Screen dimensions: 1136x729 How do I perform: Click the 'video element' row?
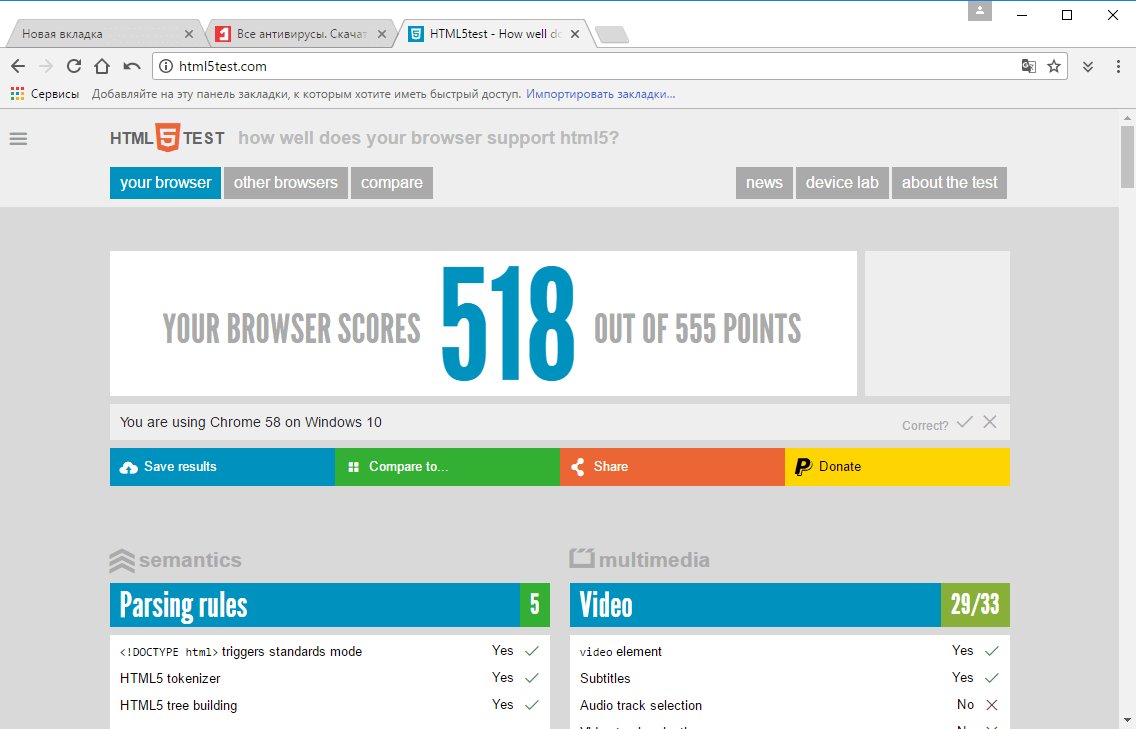click(x=790, y=651)
